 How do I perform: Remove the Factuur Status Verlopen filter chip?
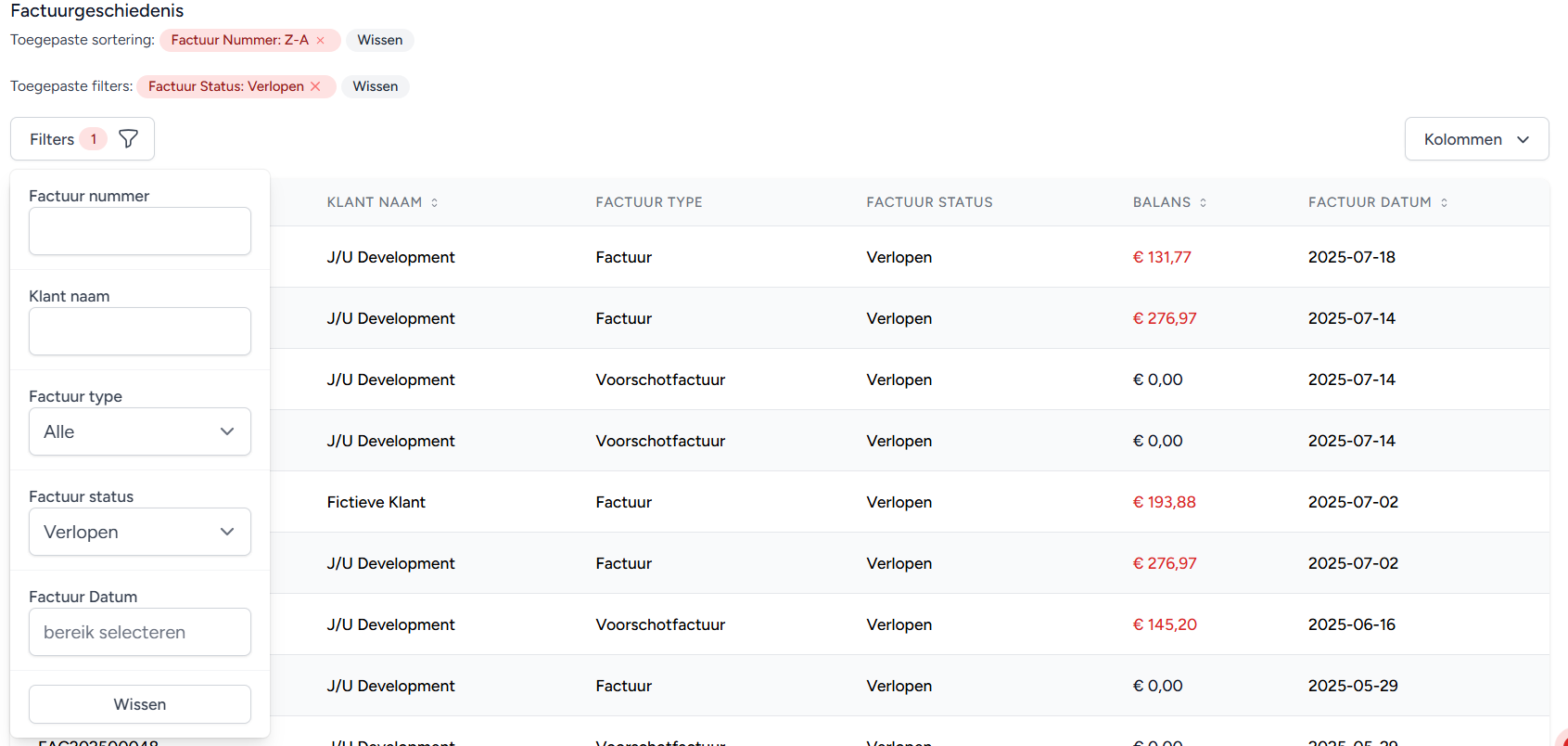click(315, 86)
